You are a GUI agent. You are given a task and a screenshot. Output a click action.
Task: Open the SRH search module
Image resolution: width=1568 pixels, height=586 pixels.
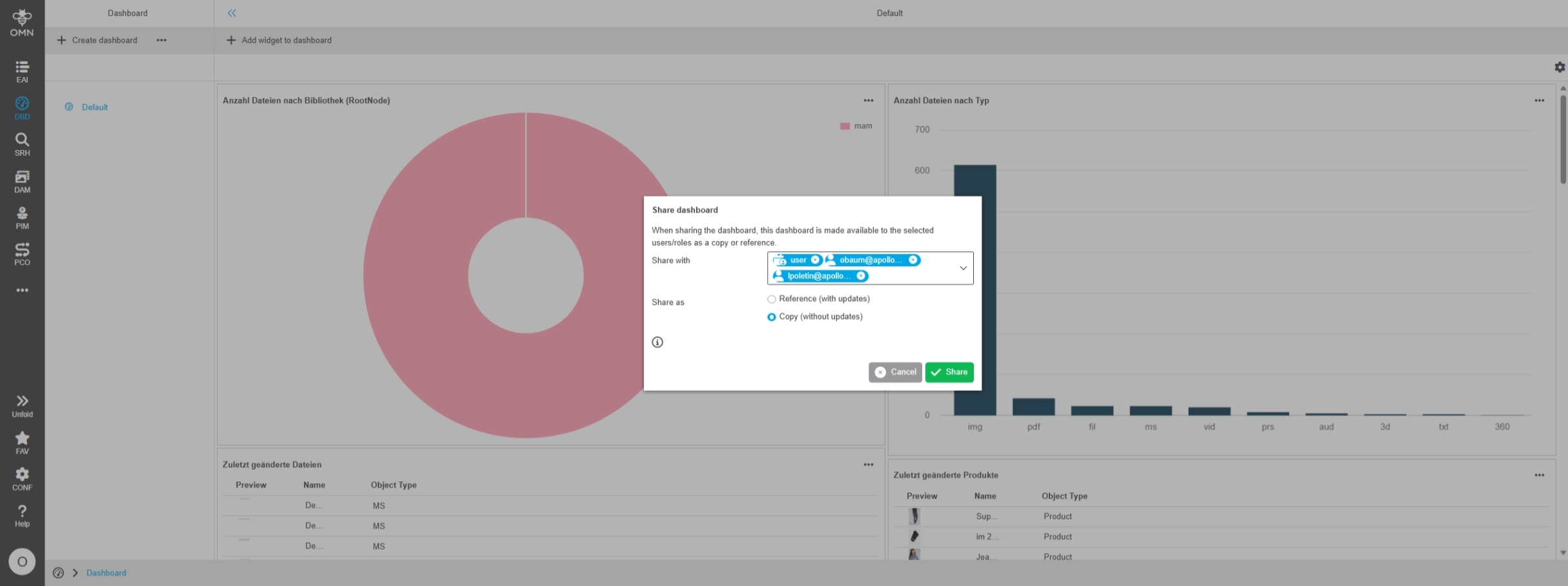(22, 144)
